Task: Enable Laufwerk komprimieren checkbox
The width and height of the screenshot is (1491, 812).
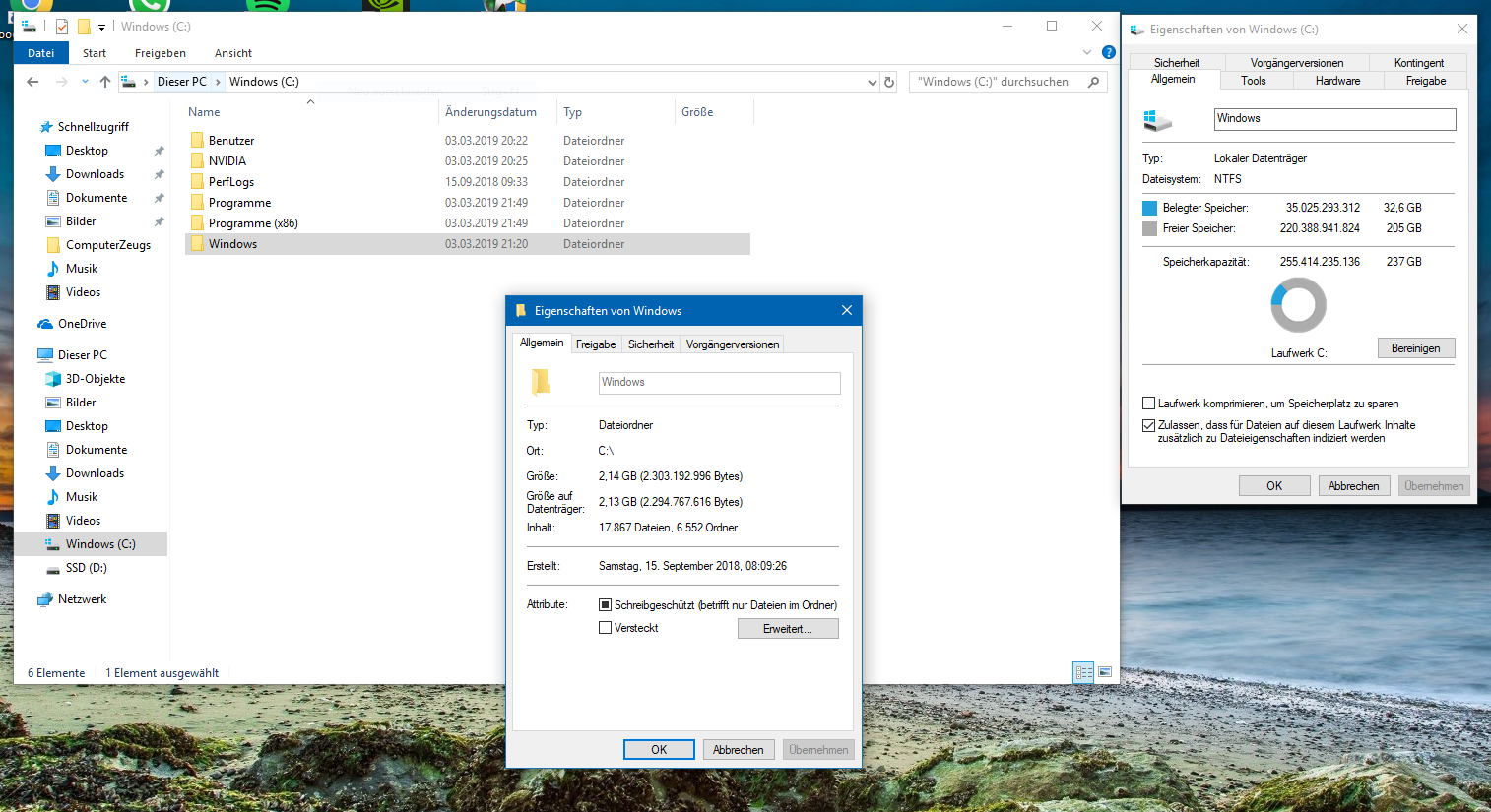Action: pyautogui.click(x=1148, y=404)
